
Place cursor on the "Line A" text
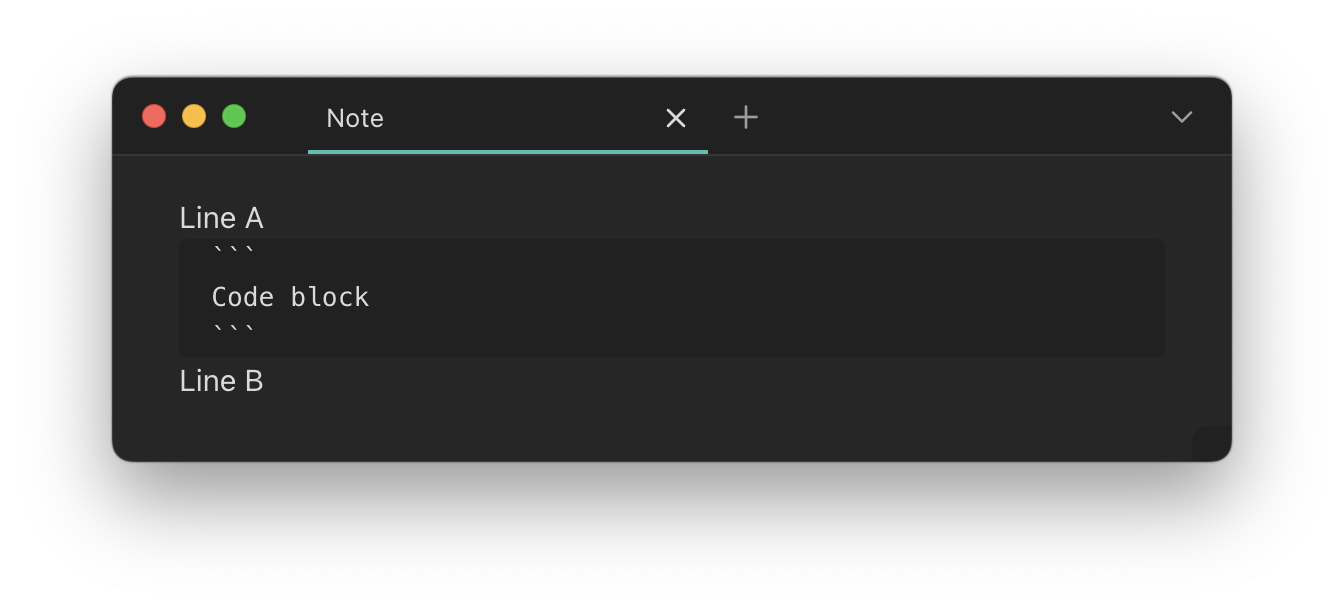pos(221,218)
